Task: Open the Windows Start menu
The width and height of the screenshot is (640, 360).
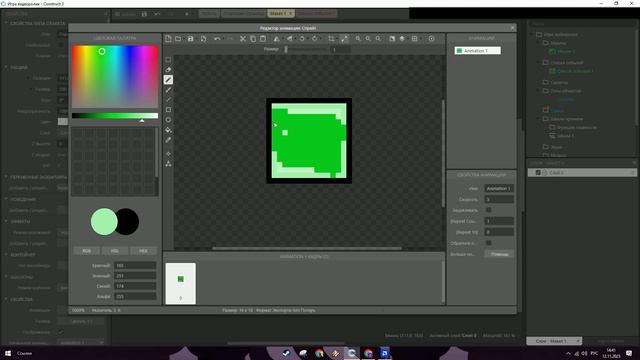Action: [7, 353]
